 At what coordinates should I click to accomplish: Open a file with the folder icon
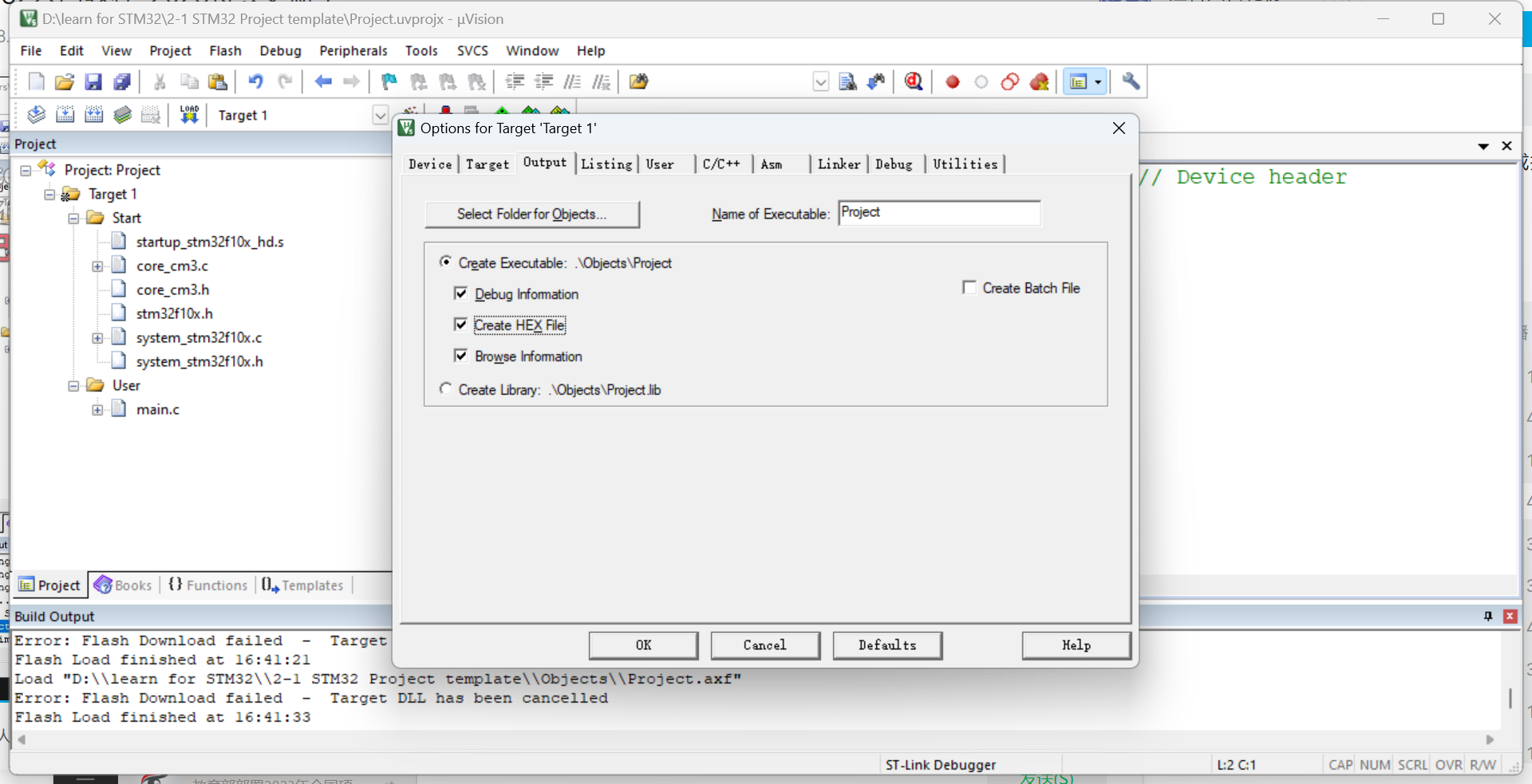[x=65, y=81]
